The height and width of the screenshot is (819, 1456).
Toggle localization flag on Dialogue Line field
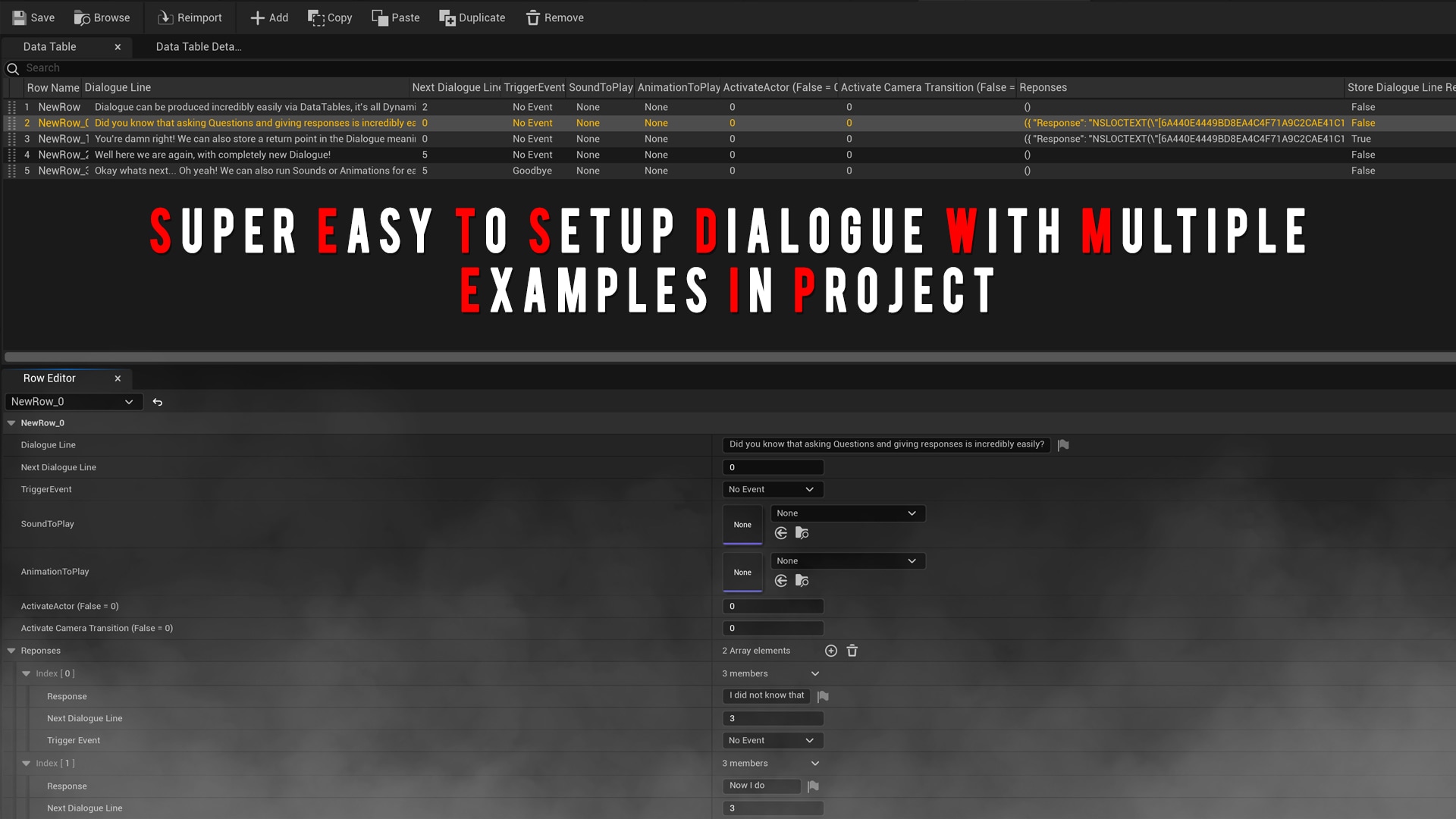click(x=1062, y=445)
